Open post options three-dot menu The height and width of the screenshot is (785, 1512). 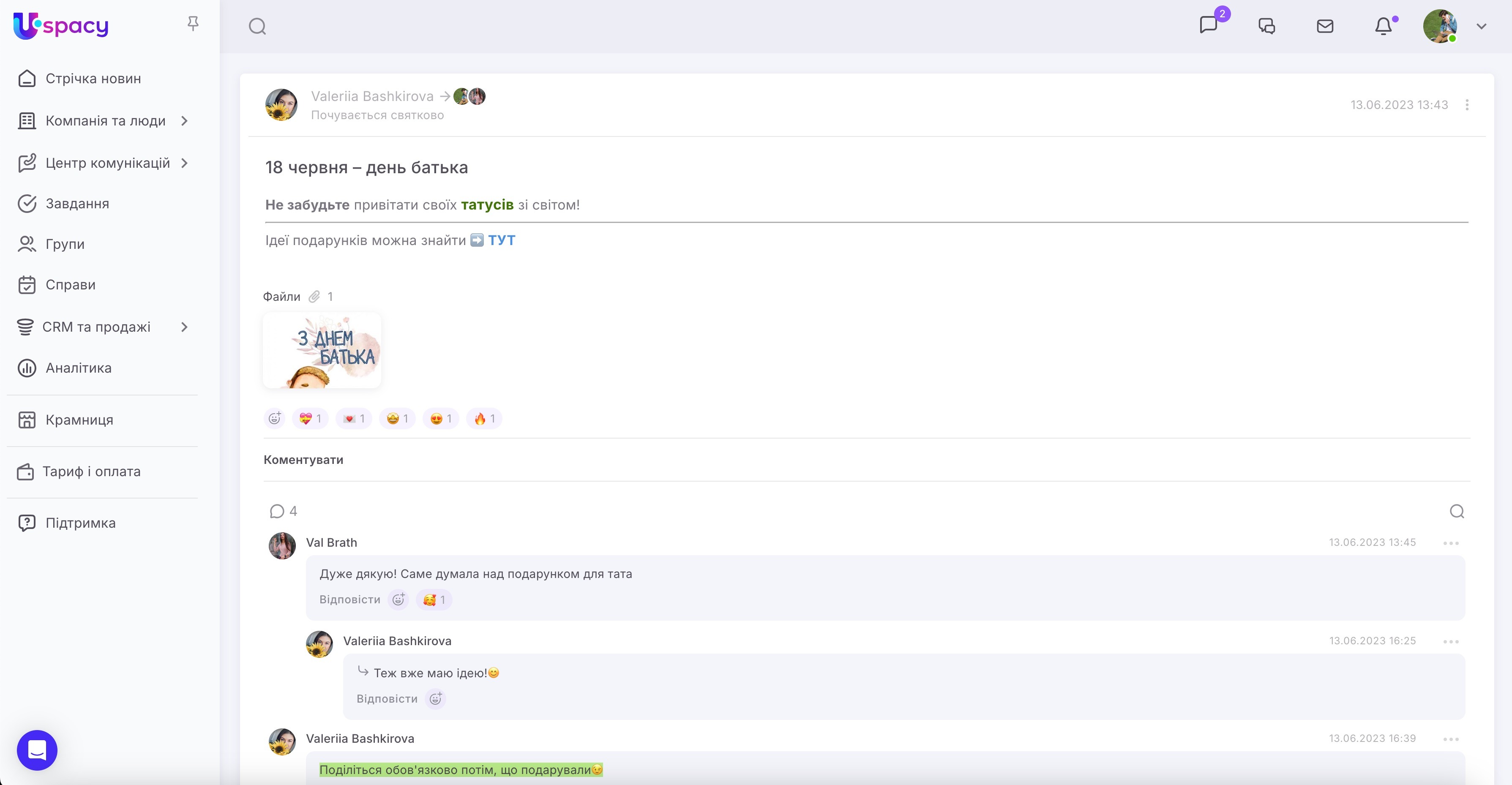pyautogui.click(x=1467, y=104)
